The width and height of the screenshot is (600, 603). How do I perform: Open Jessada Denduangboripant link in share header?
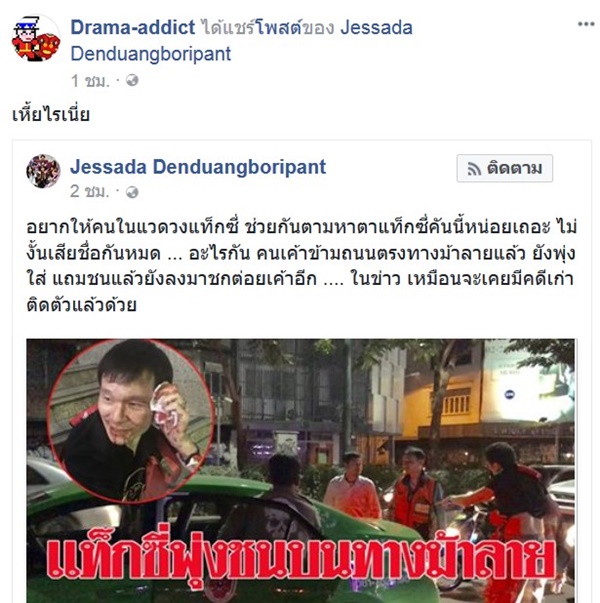(242, 41)
